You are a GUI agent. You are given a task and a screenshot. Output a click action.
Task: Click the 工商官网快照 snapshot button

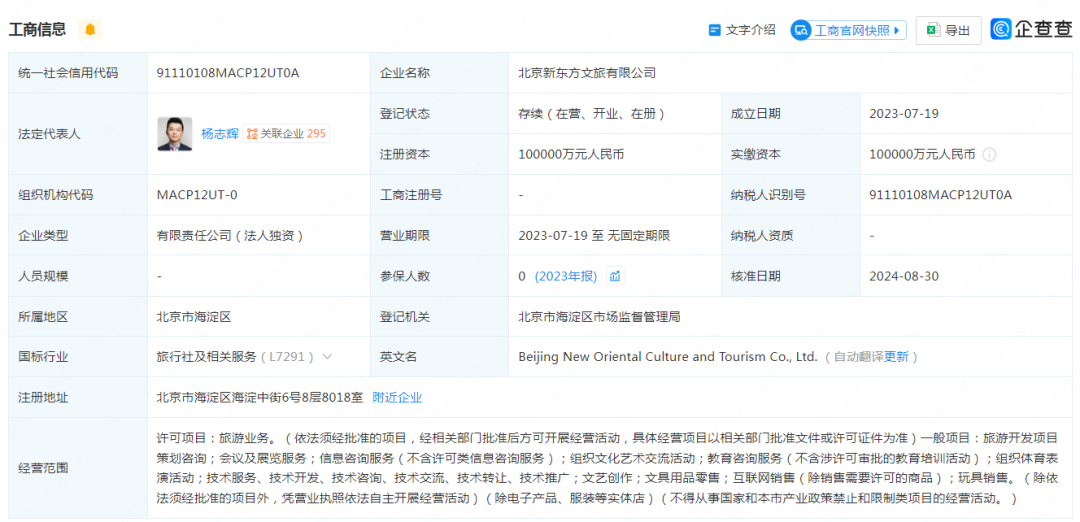[x=851, y=30]
